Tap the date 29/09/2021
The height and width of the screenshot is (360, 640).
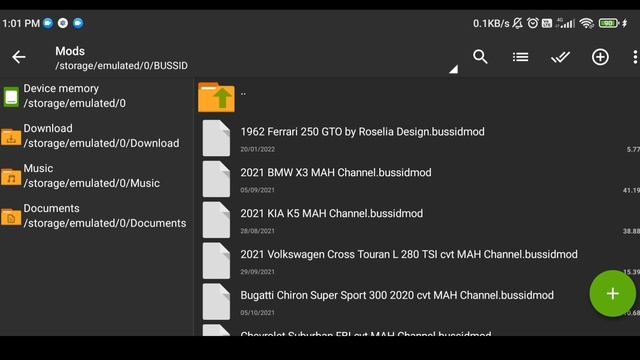pos(258,272)
